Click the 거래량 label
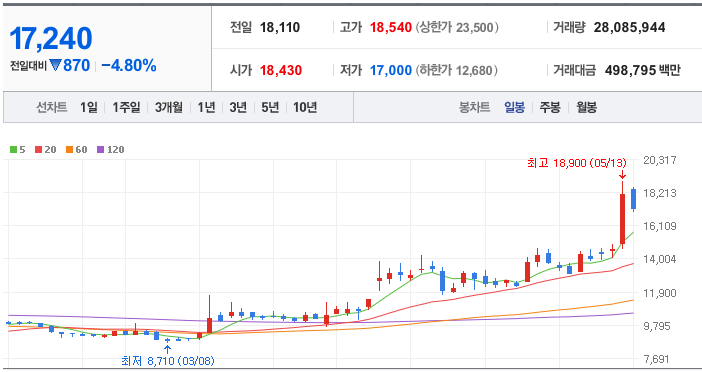The height and width of the screenshot is (372, 702). [569, 27]
